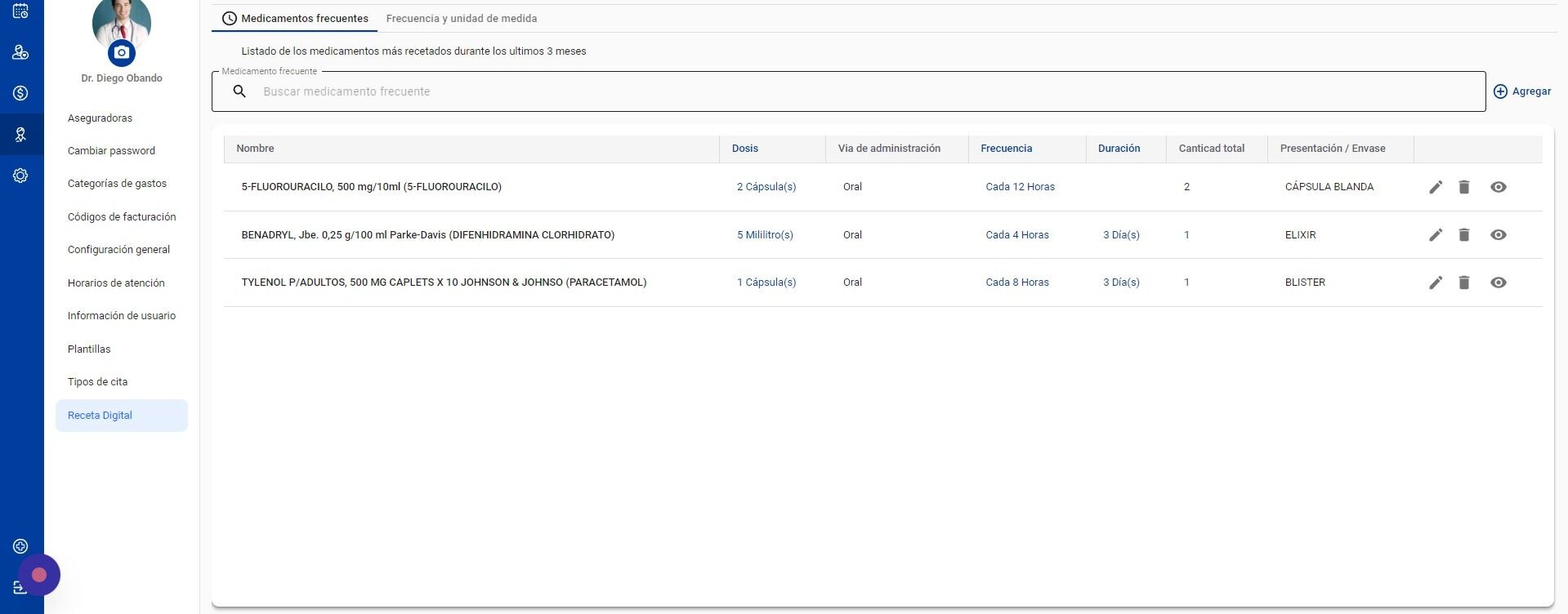Delete the 5-FLUOROURACILO medication with the trash icon
Screen dimensions: 1568x614
[1464, 187]
